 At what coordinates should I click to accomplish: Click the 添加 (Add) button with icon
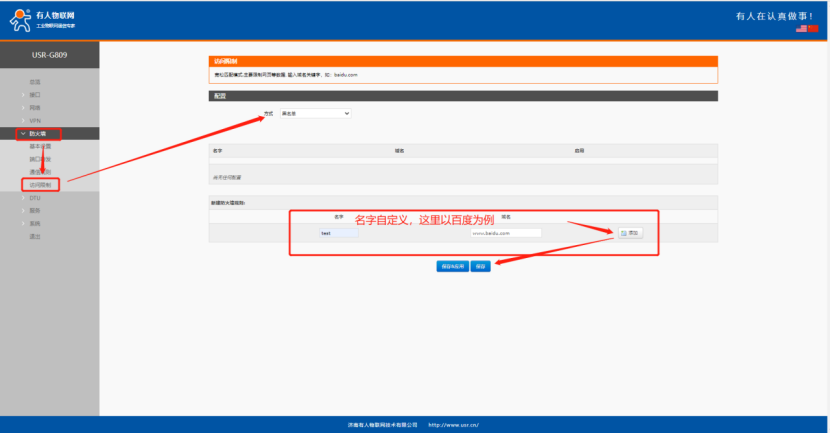[x=629, y=233]
